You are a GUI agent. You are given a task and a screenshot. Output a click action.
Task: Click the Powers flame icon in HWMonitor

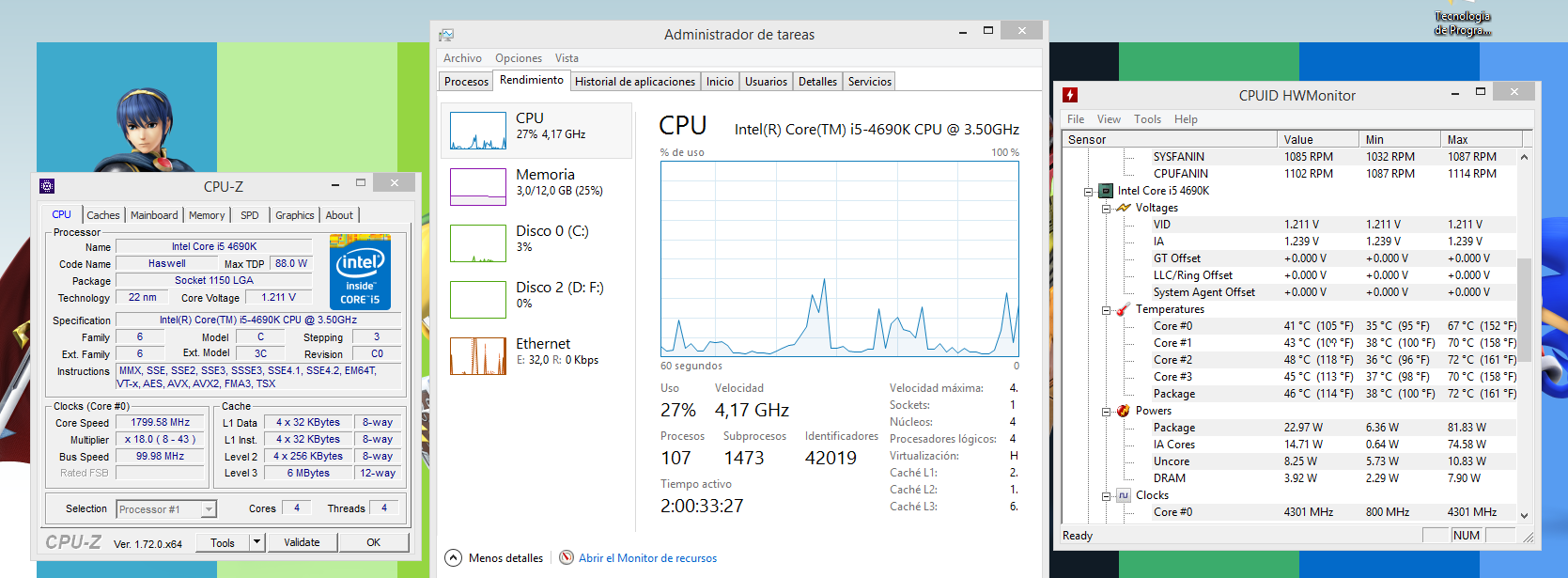pos(1123,411)
